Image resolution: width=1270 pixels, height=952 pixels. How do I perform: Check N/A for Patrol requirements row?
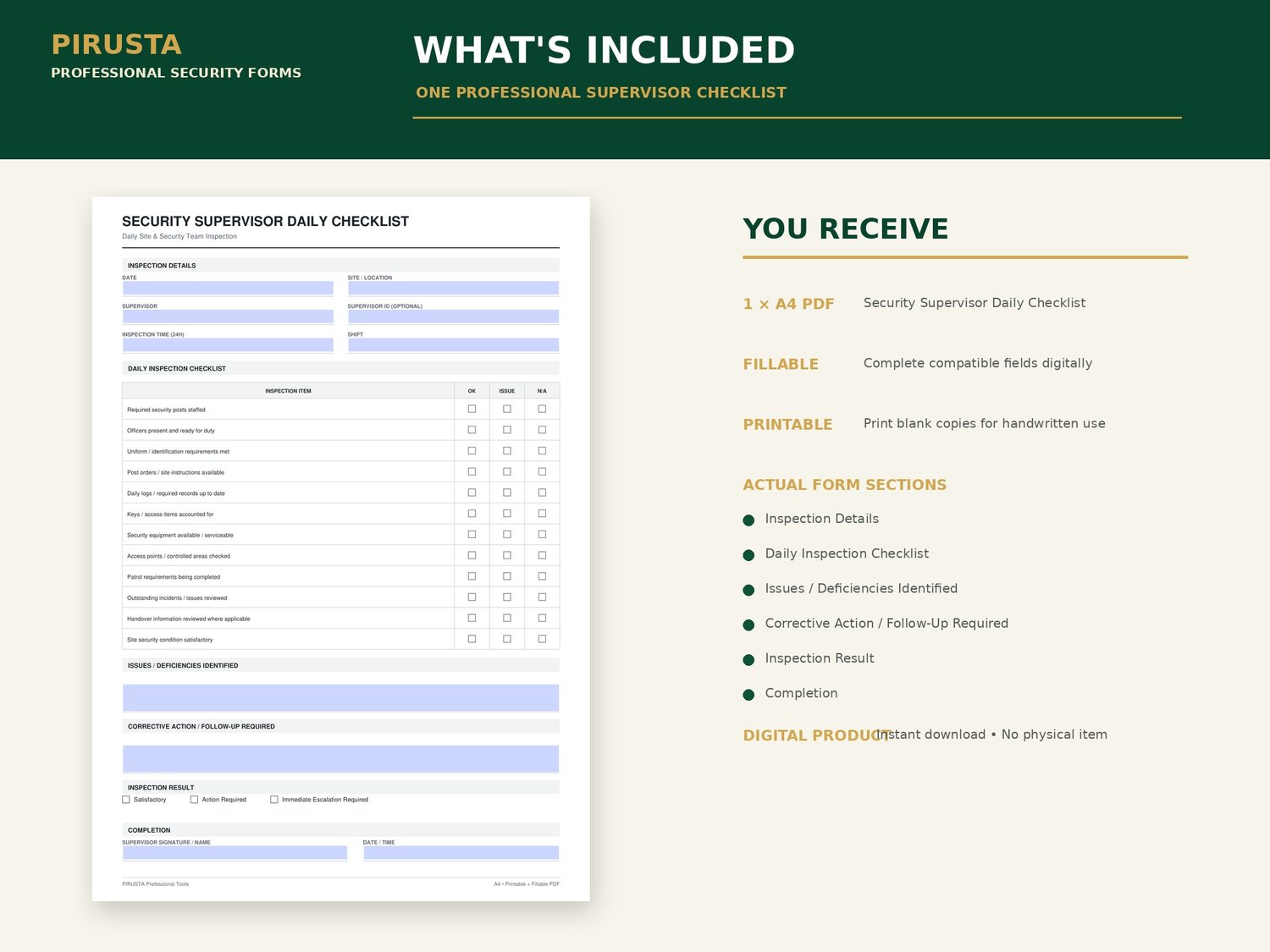pos(542,576)
